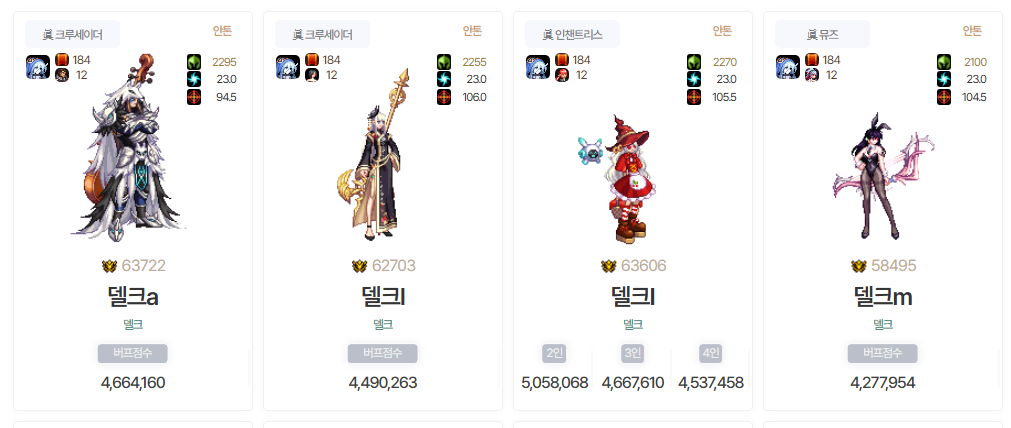The width and height of the screenshot is (1011, 428).
Task: Click the red target icon beside 94.5
Action: point(194,97)
